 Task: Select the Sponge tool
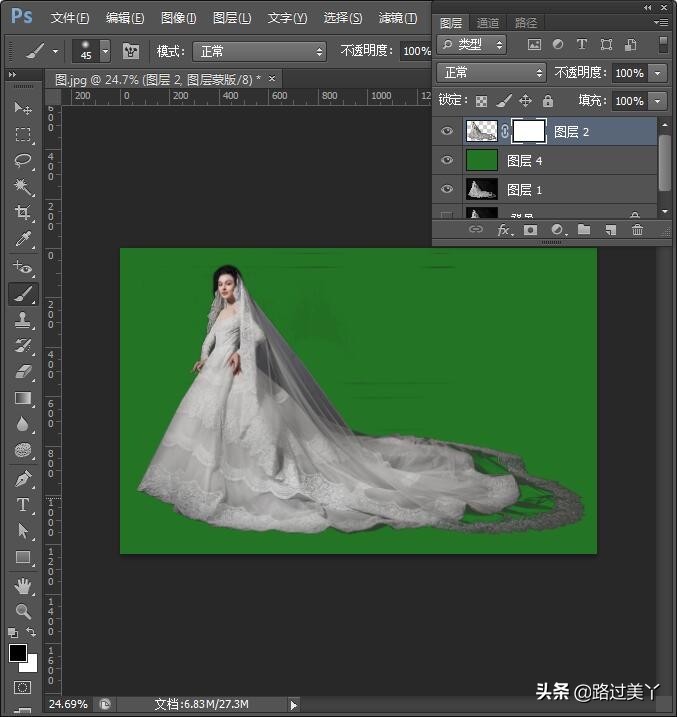point(22,450)
